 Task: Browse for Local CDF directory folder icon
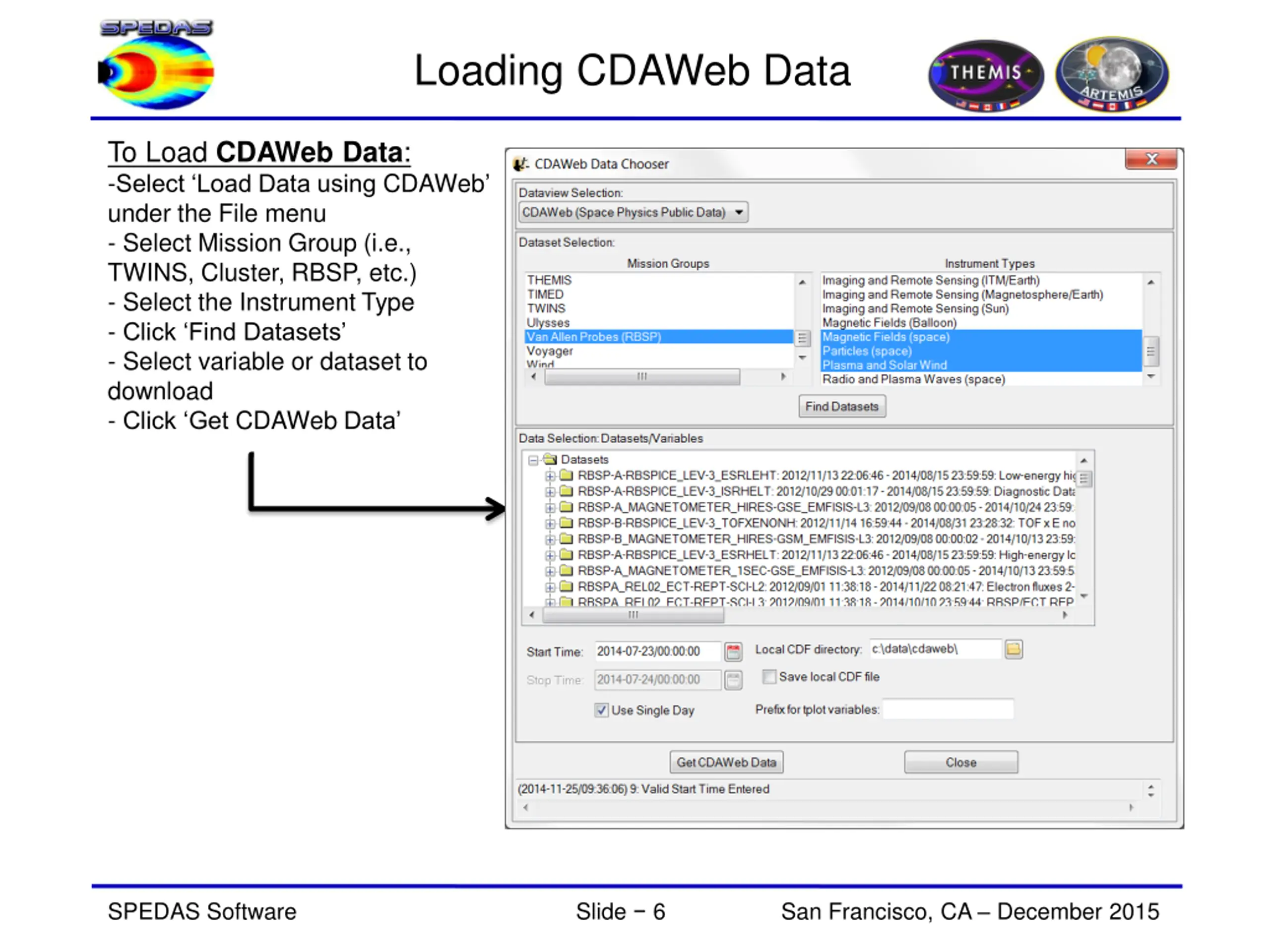click(x=1014, y=649)
